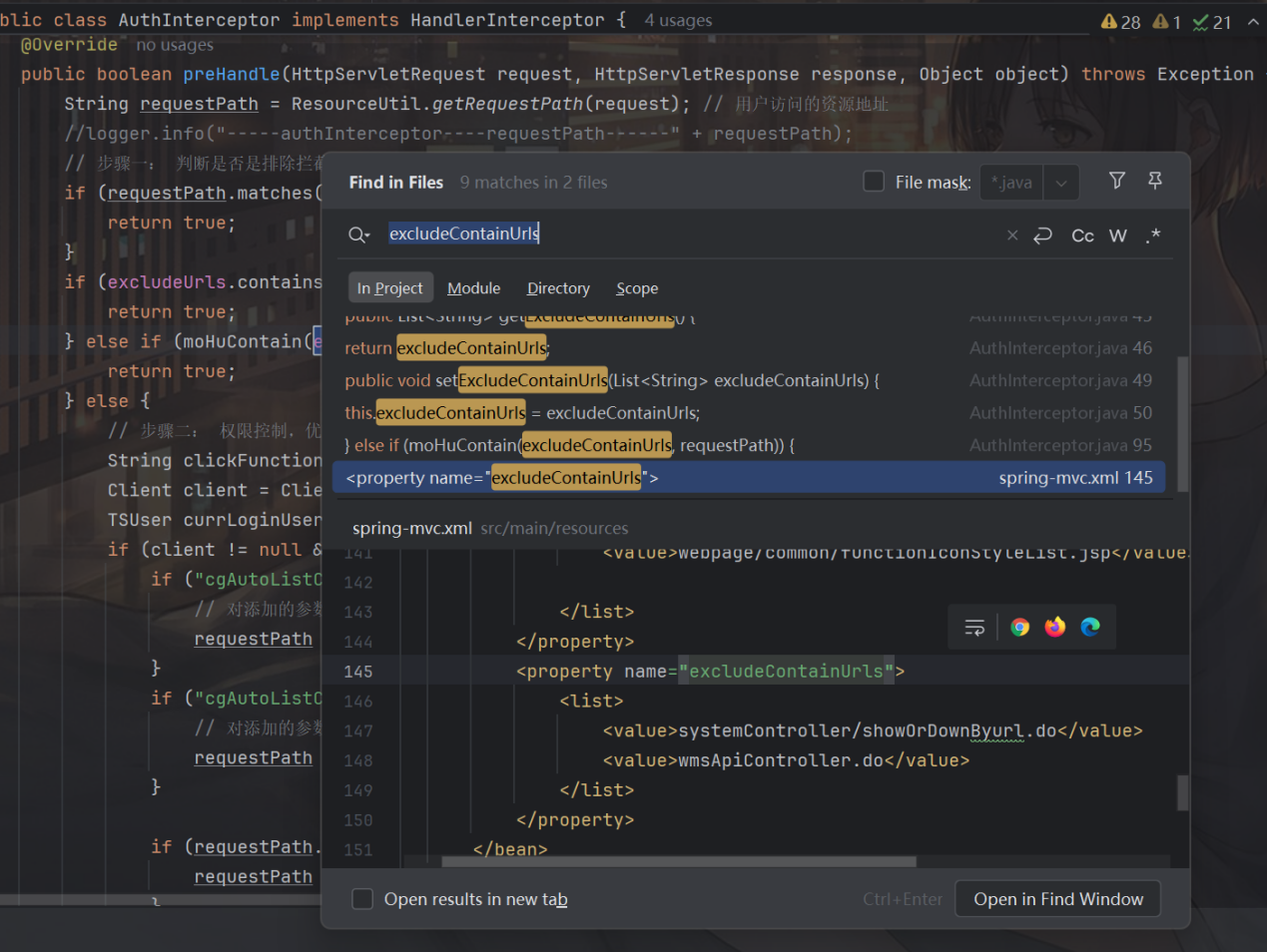The height and width of the screenshot is (952, 1267).
Task: Click the filter icon in Find in Files
Action: [x=1117, y=181]
